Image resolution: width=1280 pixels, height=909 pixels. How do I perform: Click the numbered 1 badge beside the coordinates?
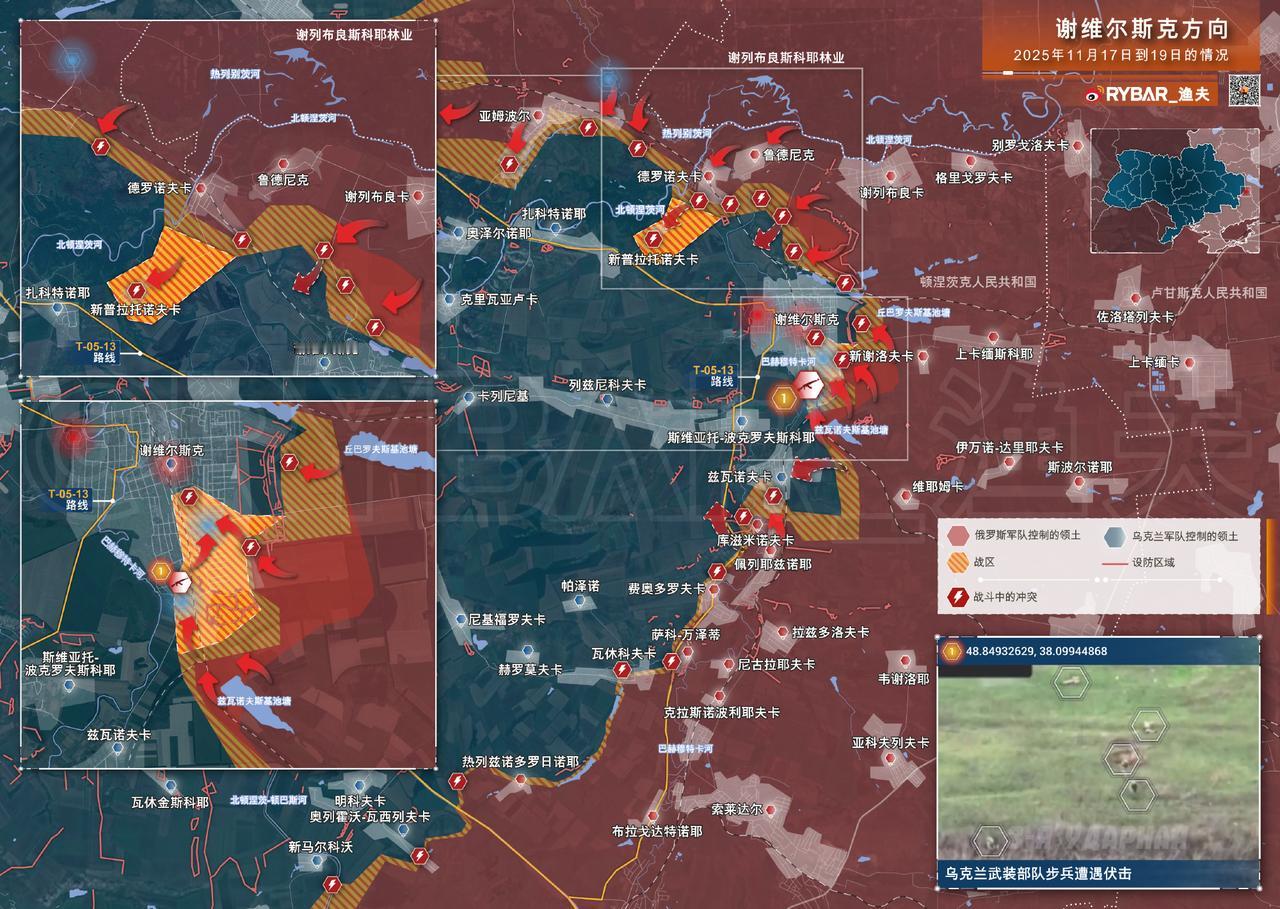pyautogui.click(x=952, y=652)
